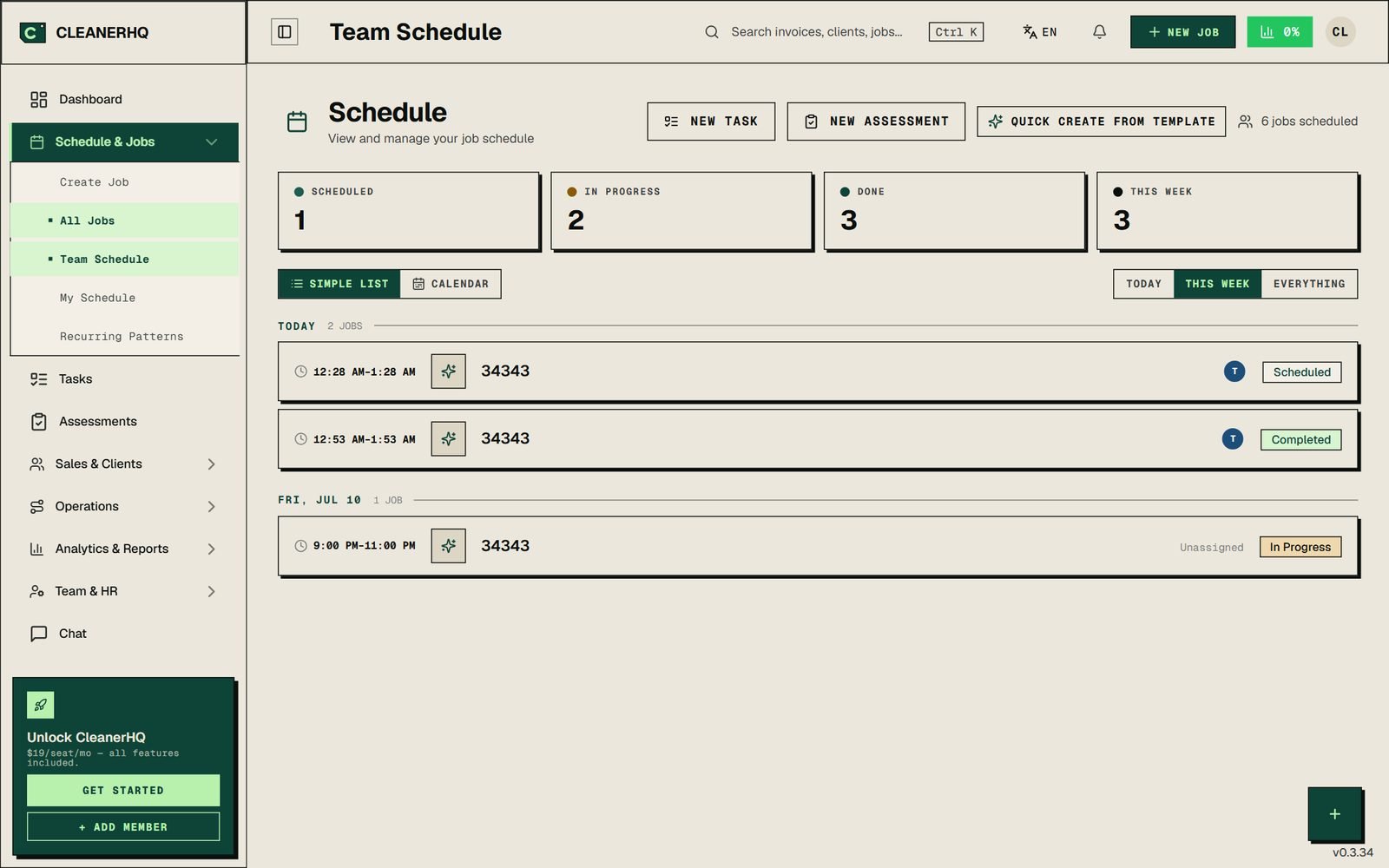Click the Assessments clipboard icon
Screen dimensions: 1389x868
38,422
